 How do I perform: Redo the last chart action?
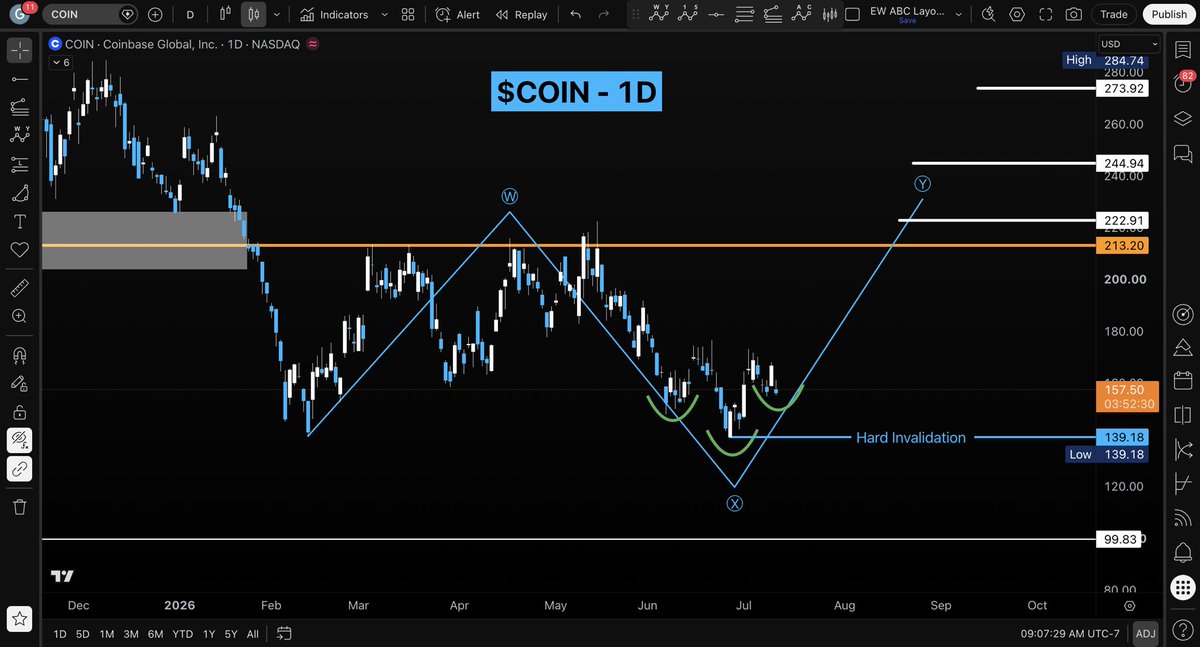click(603, 14)
